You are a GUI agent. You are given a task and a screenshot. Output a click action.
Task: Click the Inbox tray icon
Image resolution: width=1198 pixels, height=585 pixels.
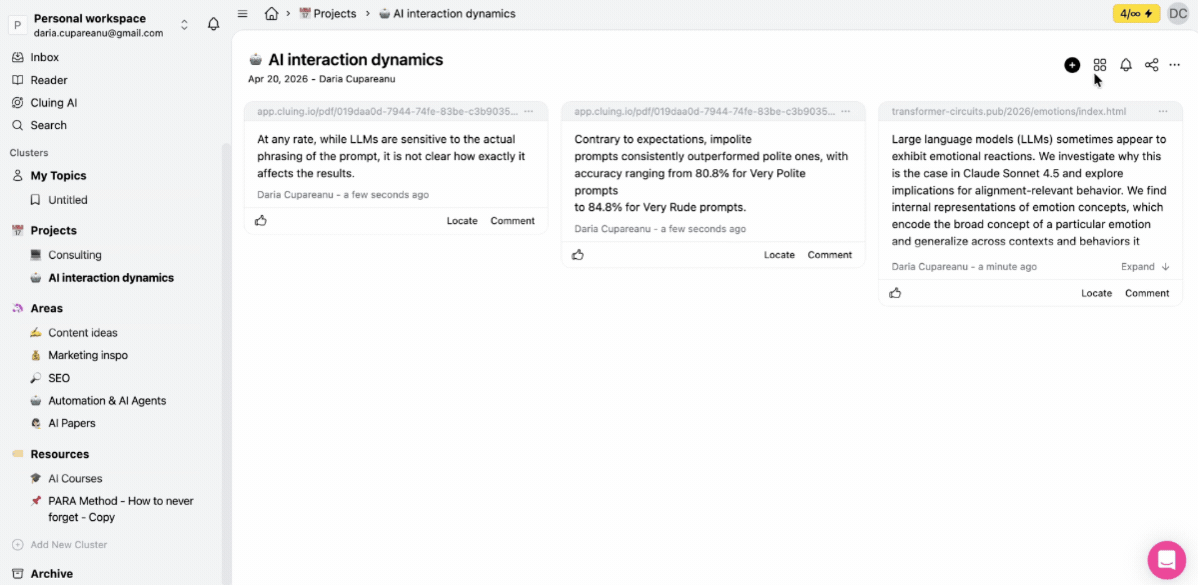(x=17, y=57)
